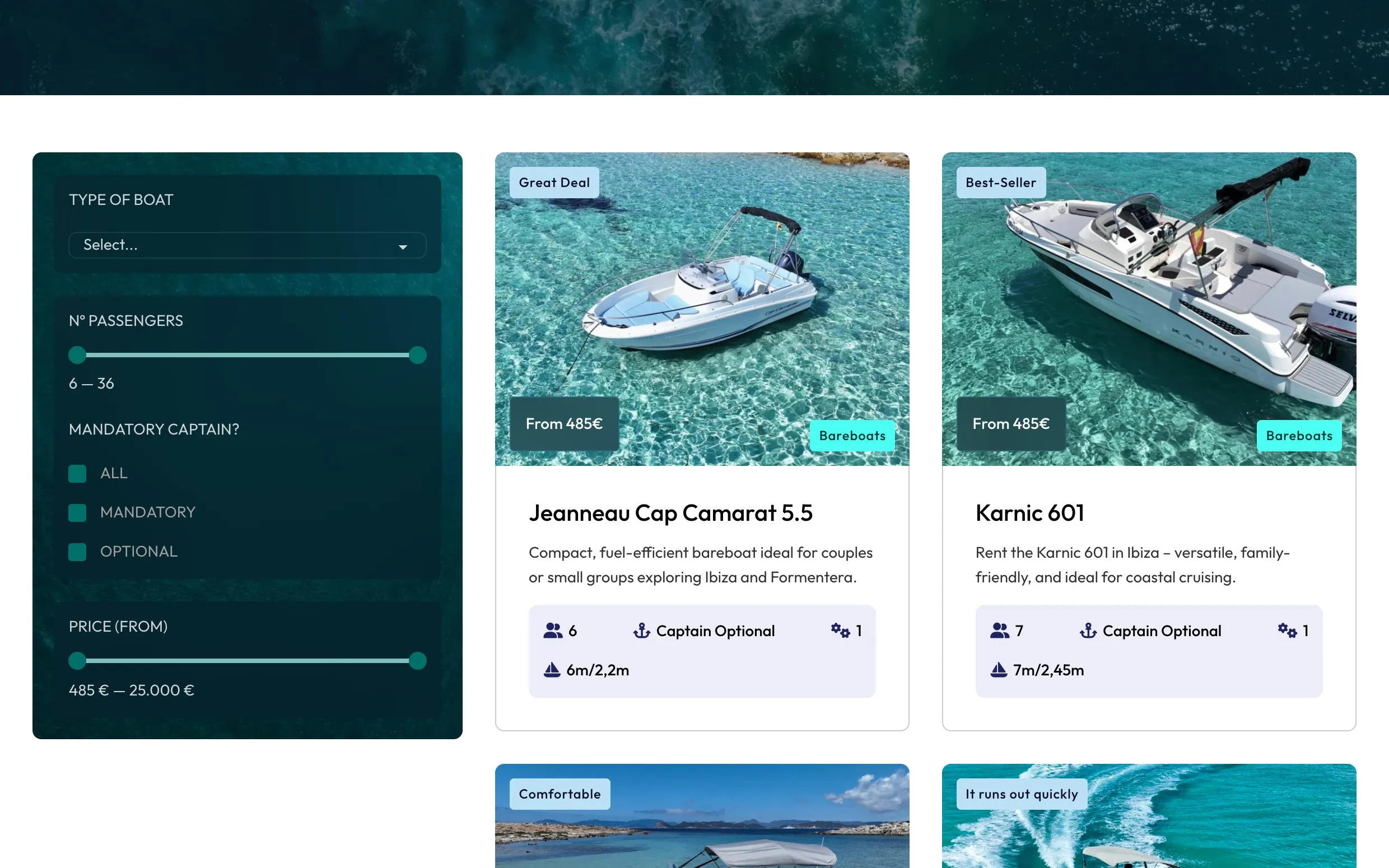The width and height of the screenshot is (1389, 868).
Task: Open the Type of Boat Select dropdown
Action: pos(248,245)
